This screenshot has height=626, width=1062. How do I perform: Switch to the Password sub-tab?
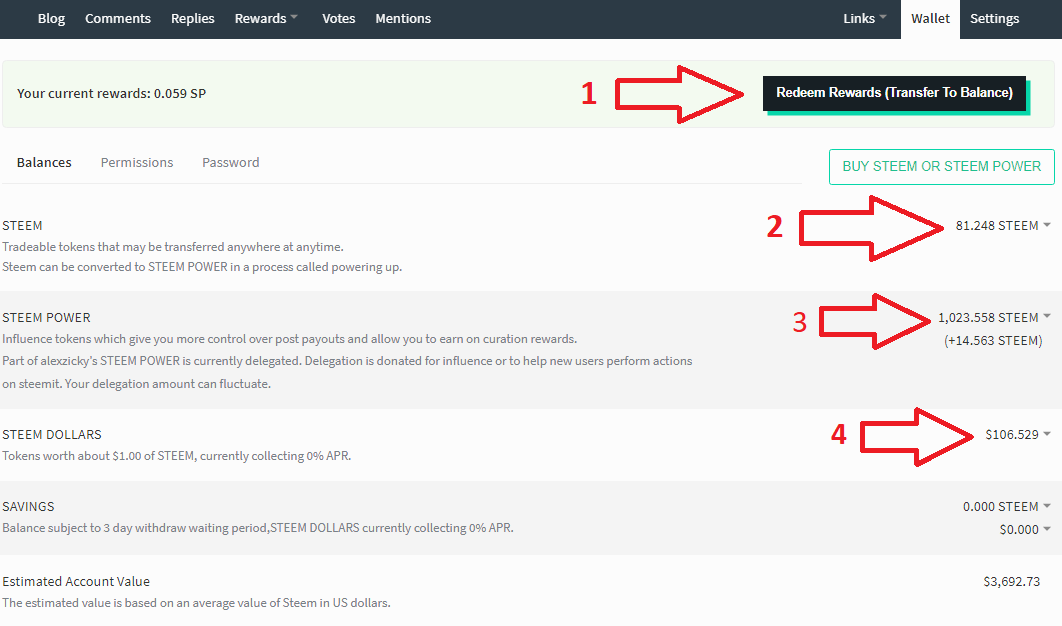point(230,163)
